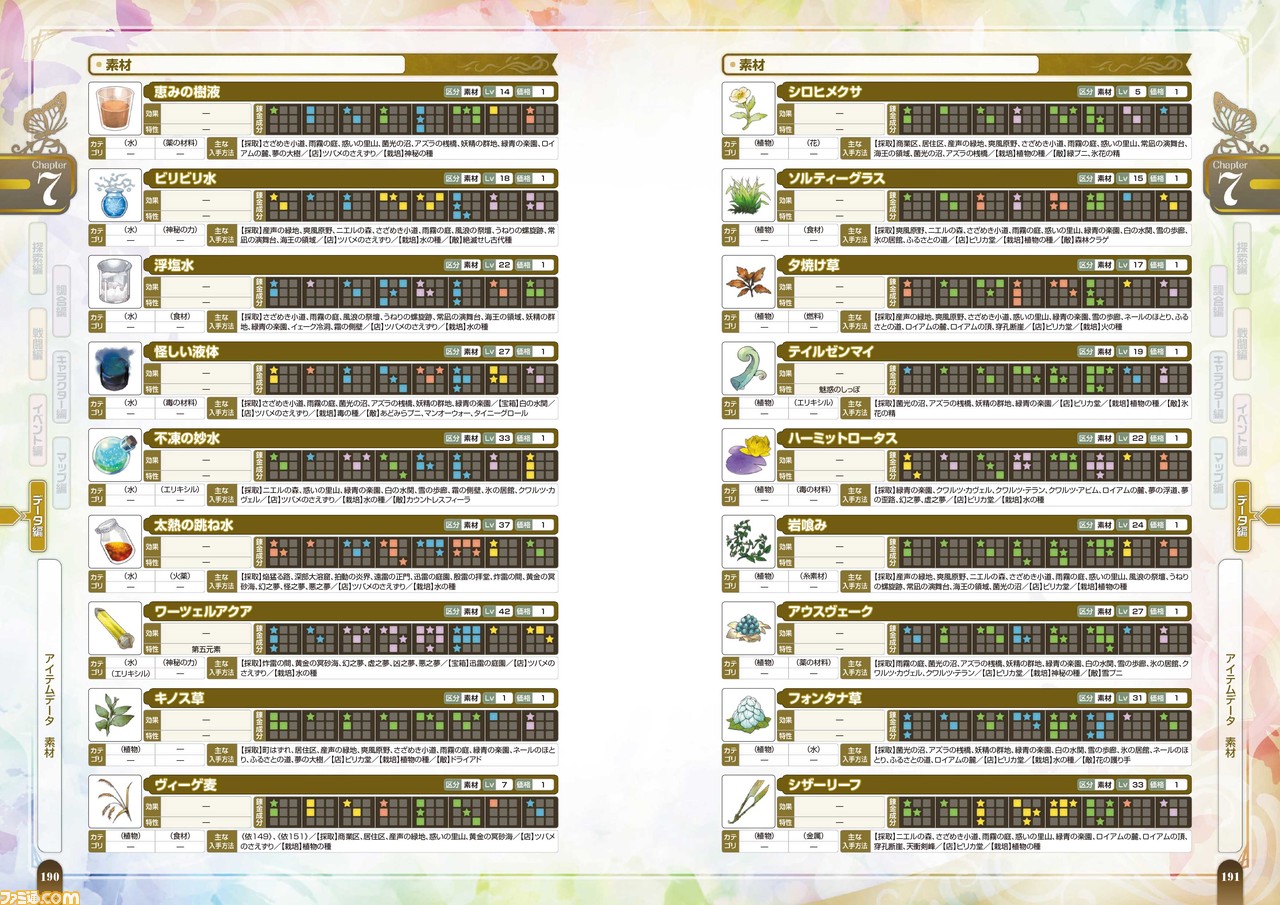The height and width of the screenshot is (905, 1280).
Task: Click the Lv 42 value for ワーツェルアクア
Action: [505, 611]
